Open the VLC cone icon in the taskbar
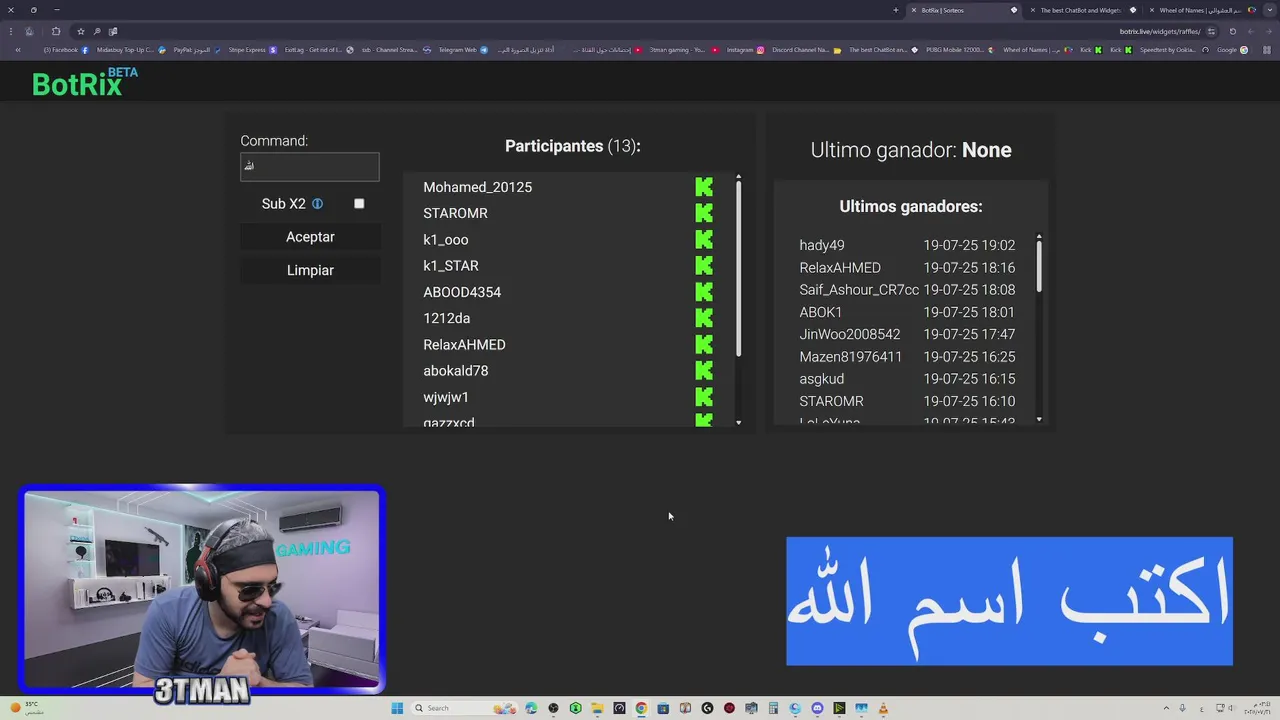 (x=883, y=708)
